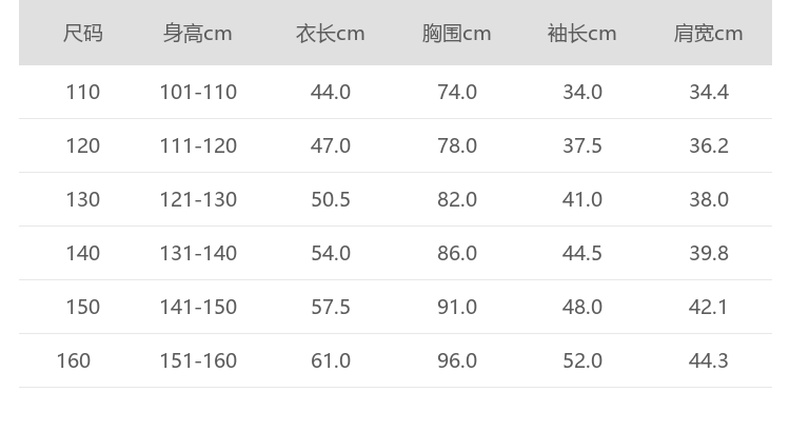Click the 袖长cm header cell
The image size is (790, 431).
582,34
